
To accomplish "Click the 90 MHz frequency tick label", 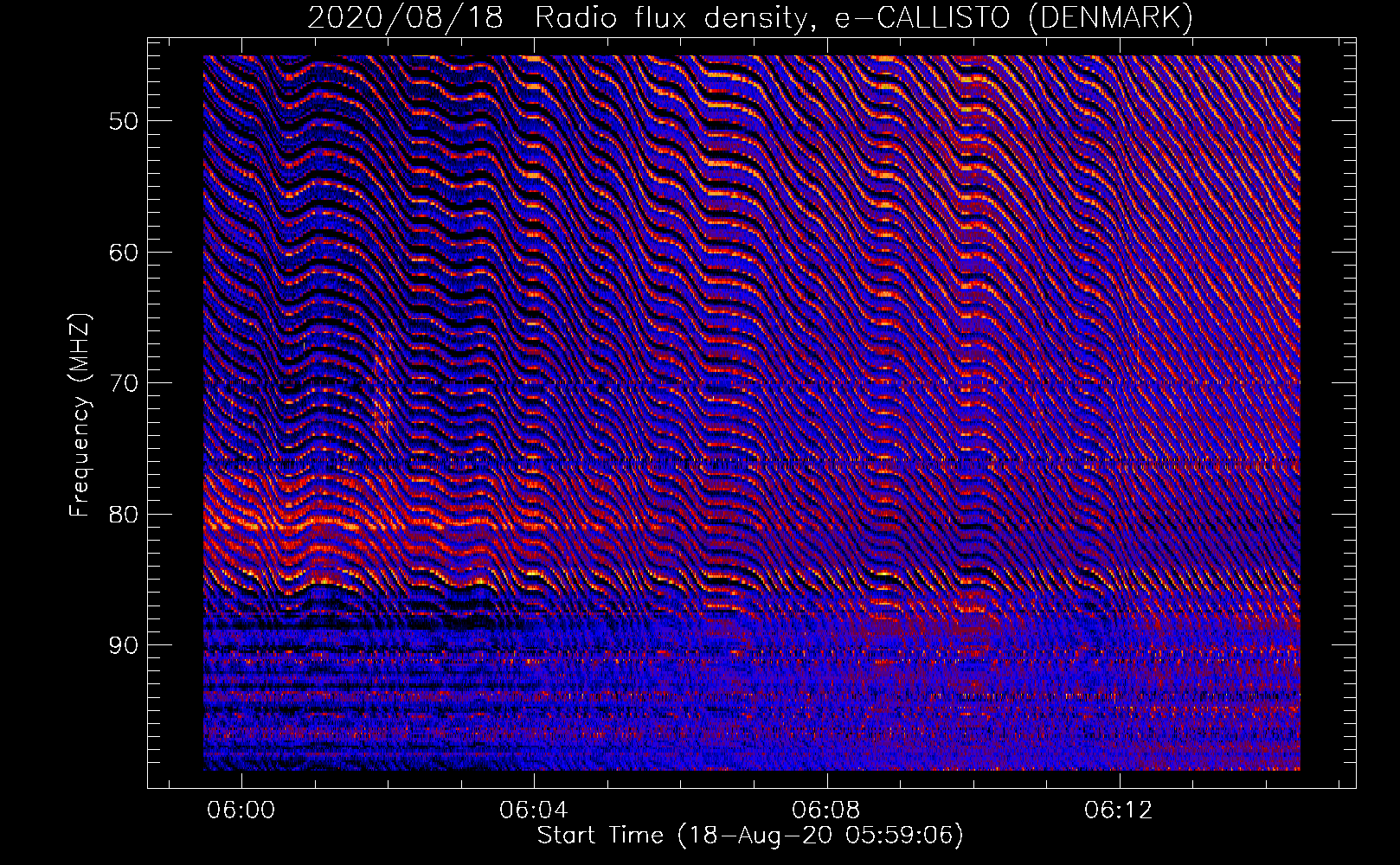I will point(123,645).
